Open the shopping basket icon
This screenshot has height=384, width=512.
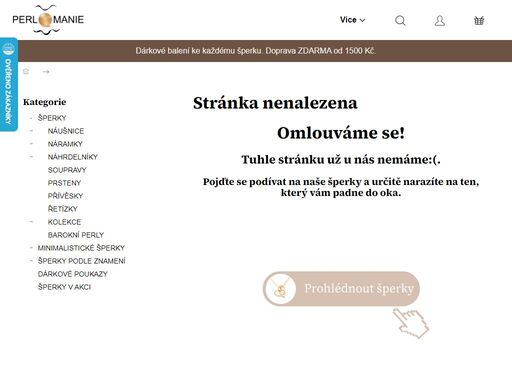click(x=479, y=21)
